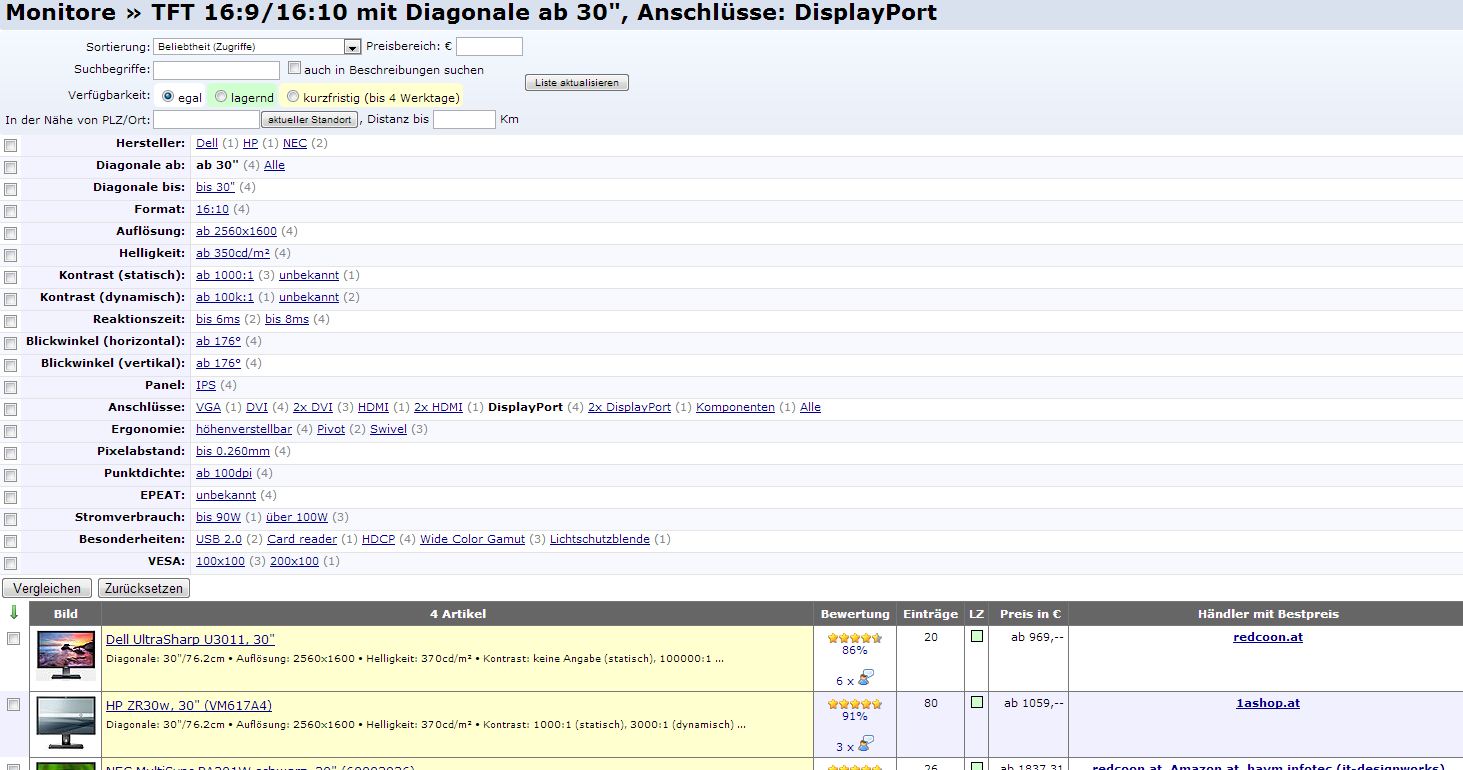Click the 'Swivel' ergonomics link

388,429
